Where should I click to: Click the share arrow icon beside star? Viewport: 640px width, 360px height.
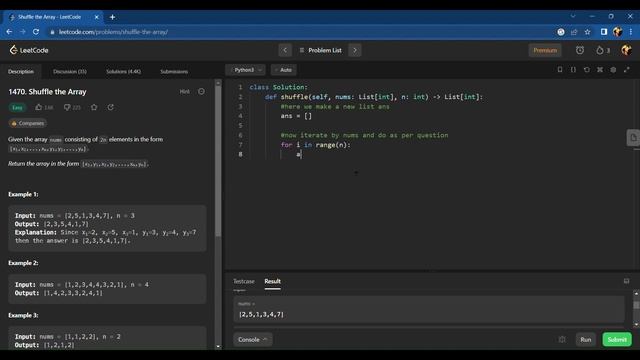tap(111, 107)
